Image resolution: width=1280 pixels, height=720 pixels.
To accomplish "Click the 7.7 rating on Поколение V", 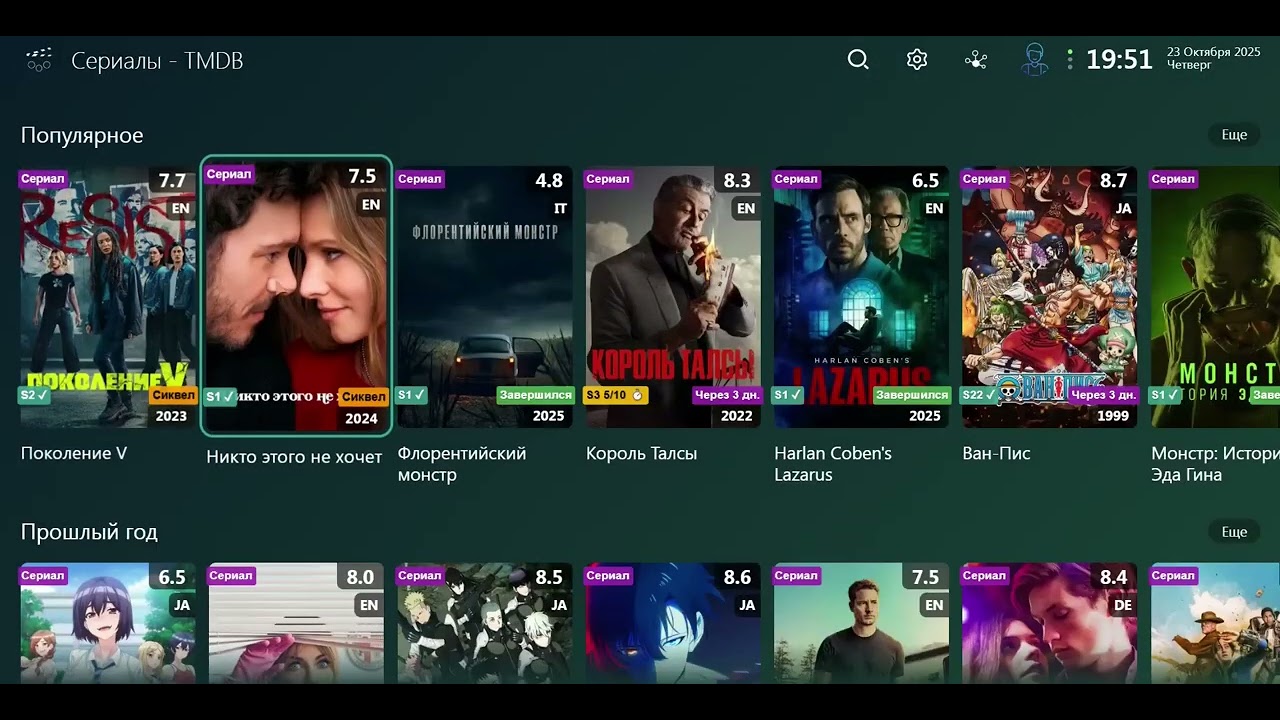I will 172,181.
